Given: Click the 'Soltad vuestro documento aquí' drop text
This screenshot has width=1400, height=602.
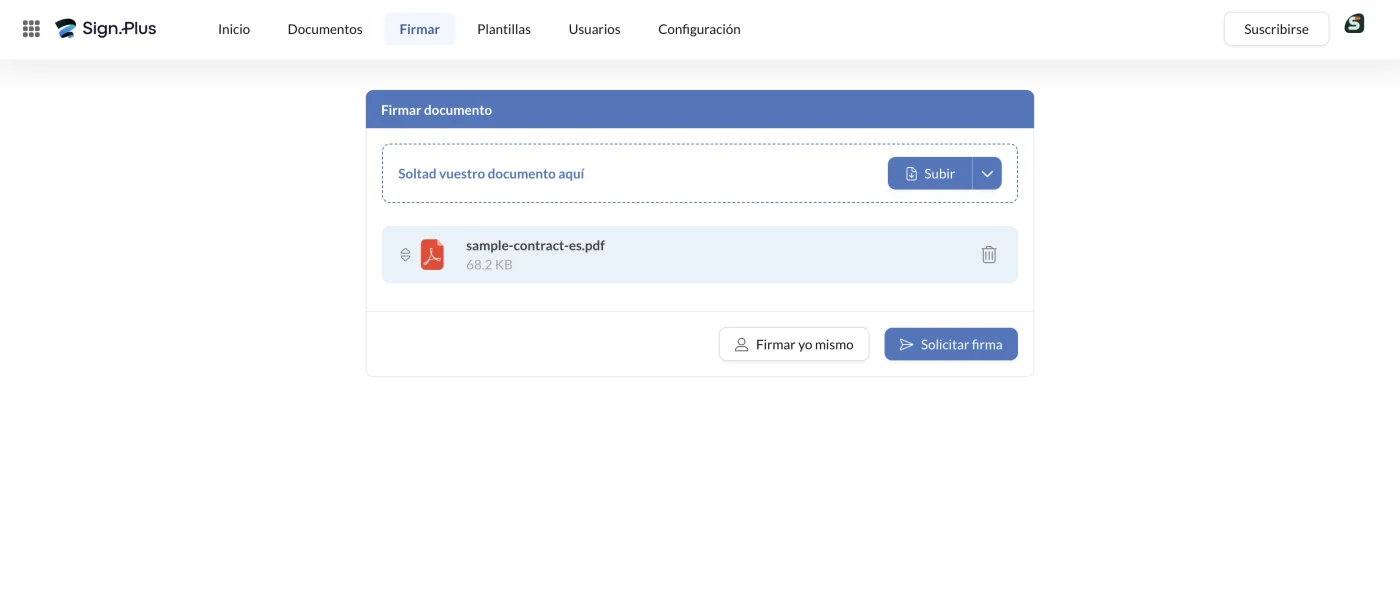Looking at the screenshot, I should (491, 173).
